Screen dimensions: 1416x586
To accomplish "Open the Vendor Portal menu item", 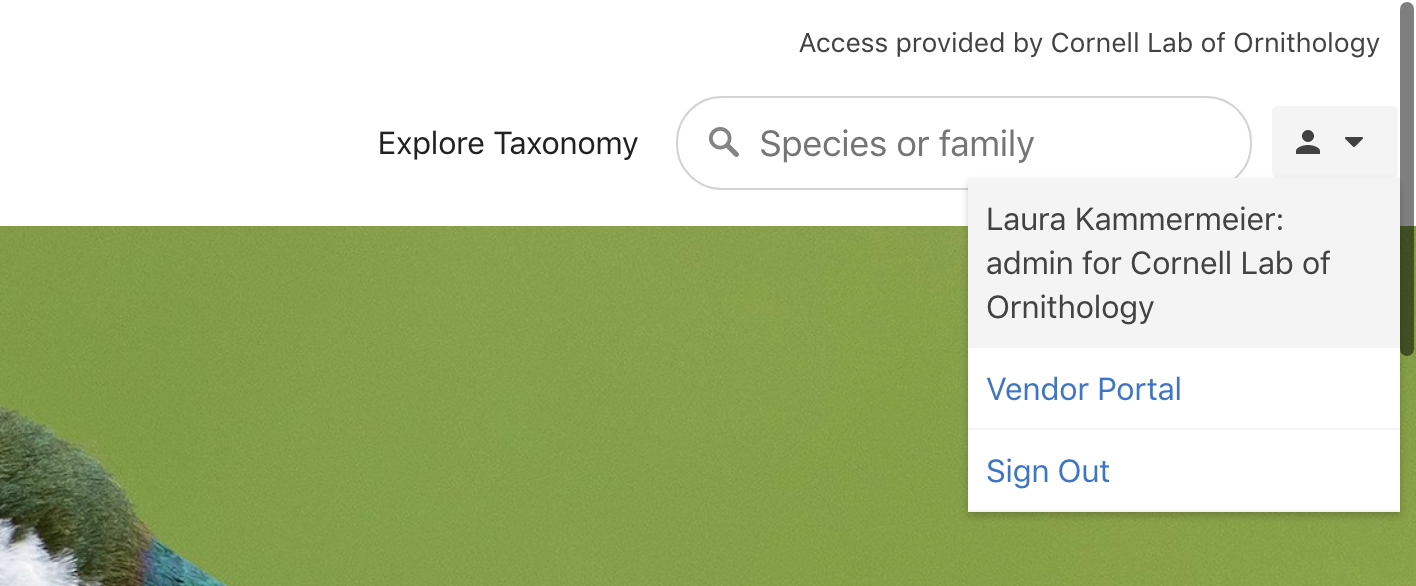I will [1084, 389].
